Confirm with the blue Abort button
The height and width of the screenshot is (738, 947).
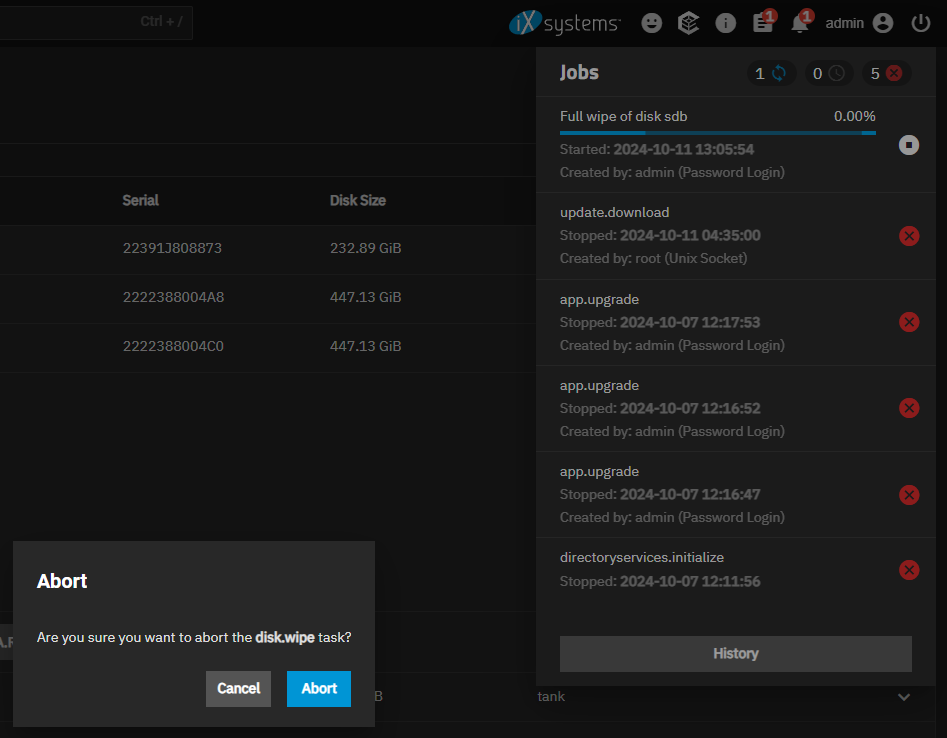click(319, 689)
